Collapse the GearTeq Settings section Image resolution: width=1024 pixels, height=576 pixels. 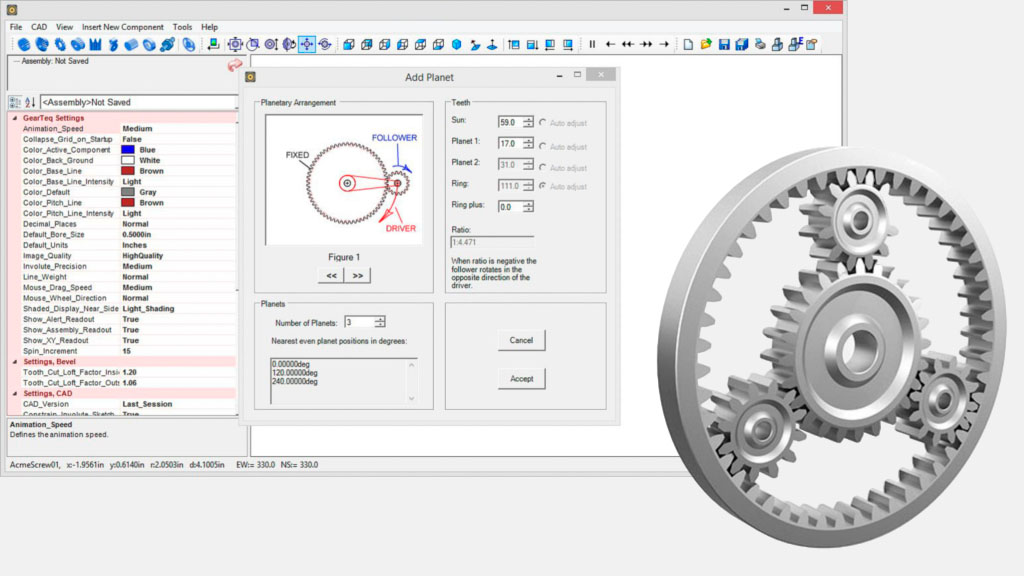tap(14, 118)
